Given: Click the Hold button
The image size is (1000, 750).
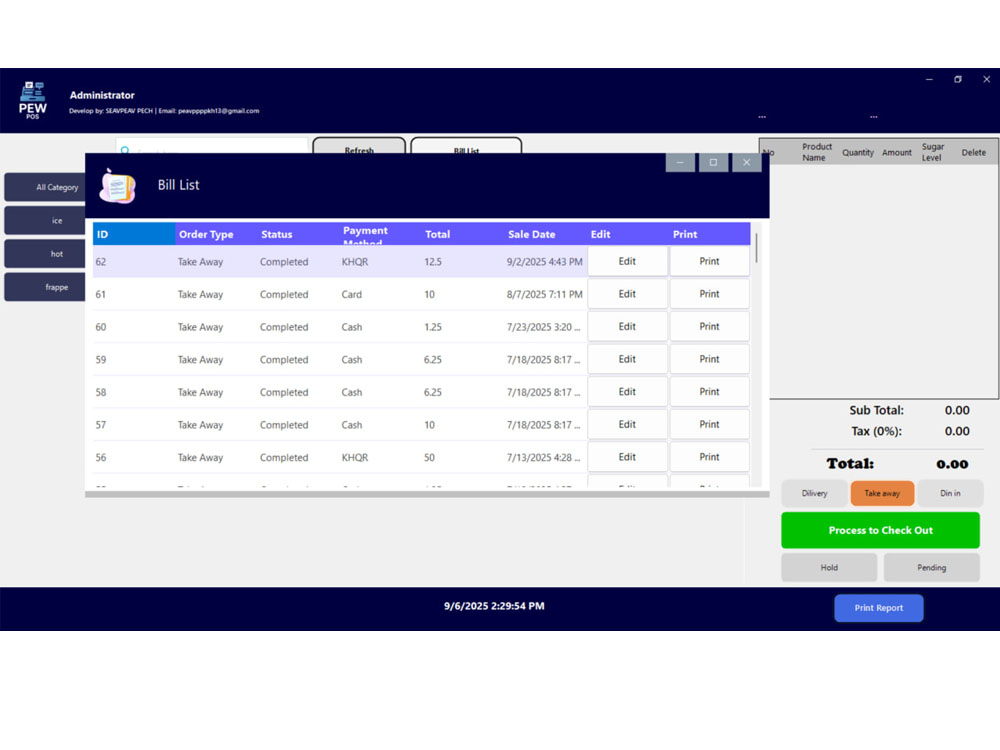Looking at the screenshot, I should click(829, 567).
